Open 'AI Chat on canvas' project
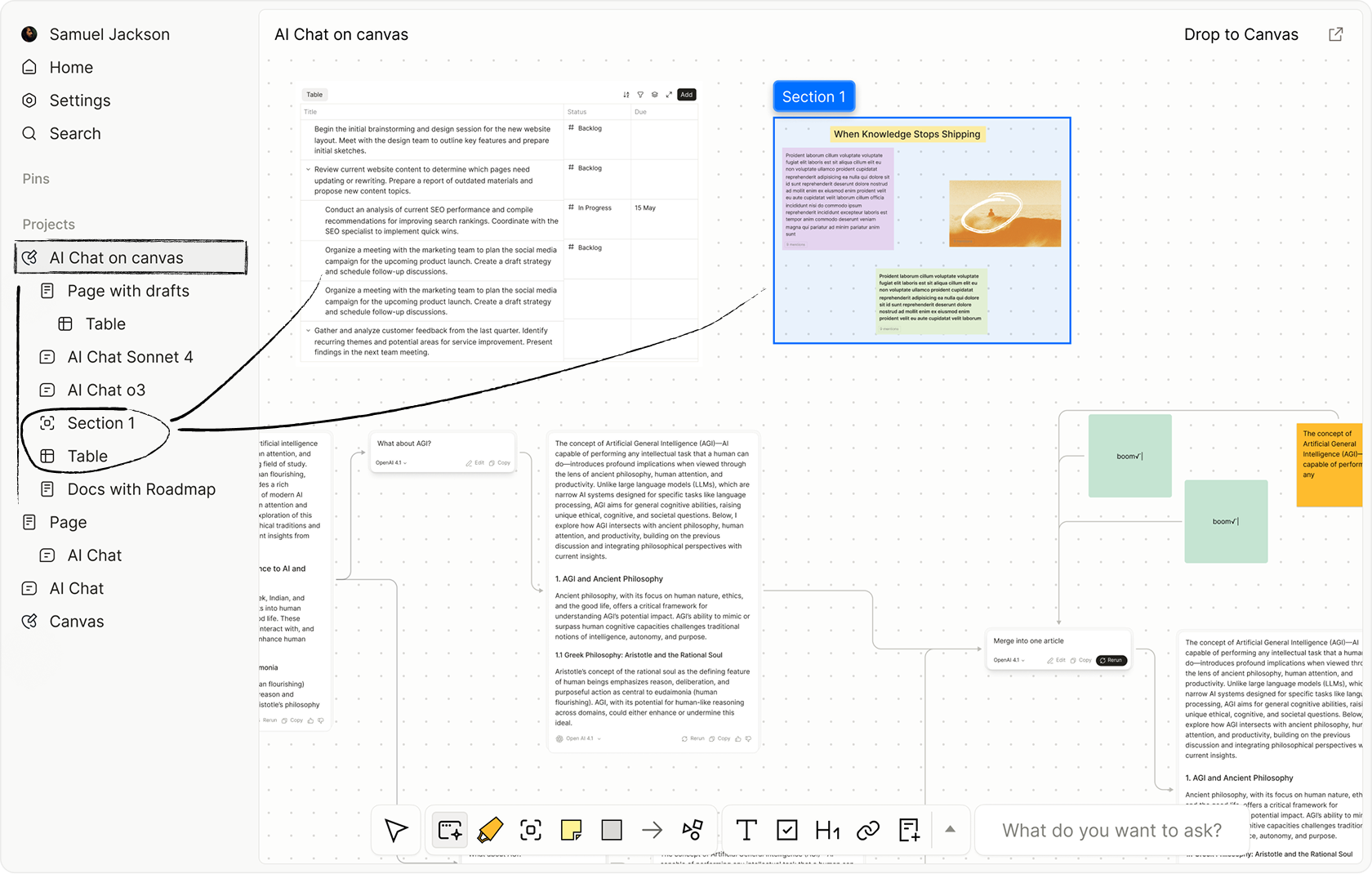The image size is (1372, 874). click(x=131, y=257)
